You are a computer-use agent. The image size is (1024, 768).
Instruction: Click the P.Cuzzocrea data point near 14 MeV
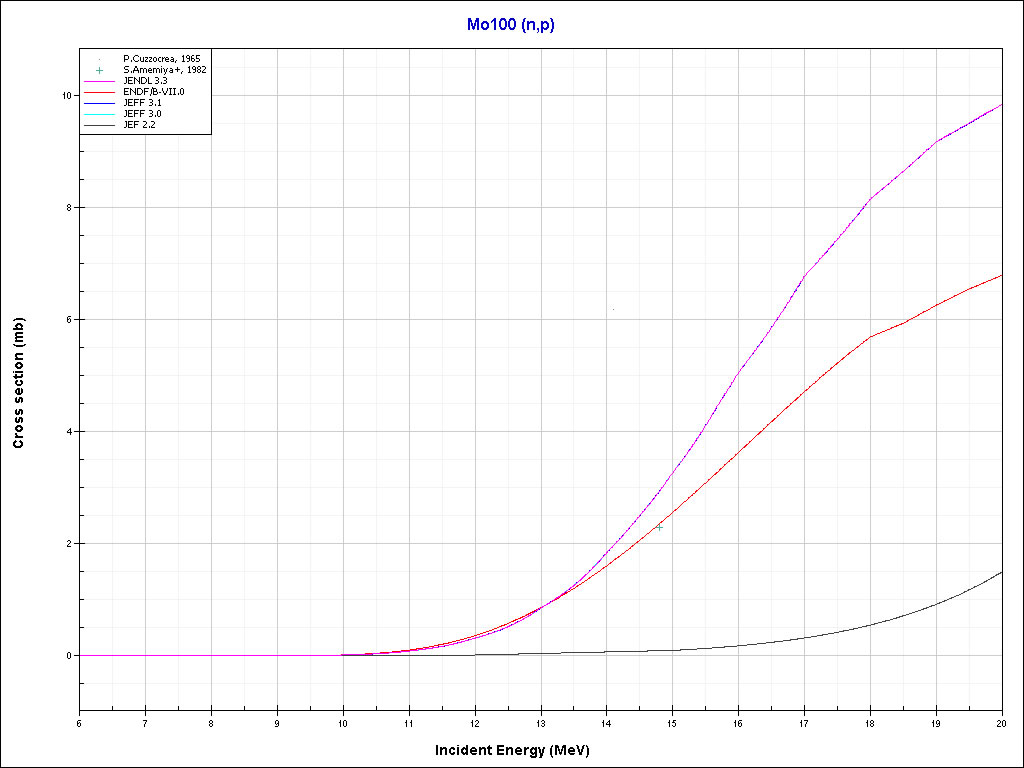[x=613, y=310]
